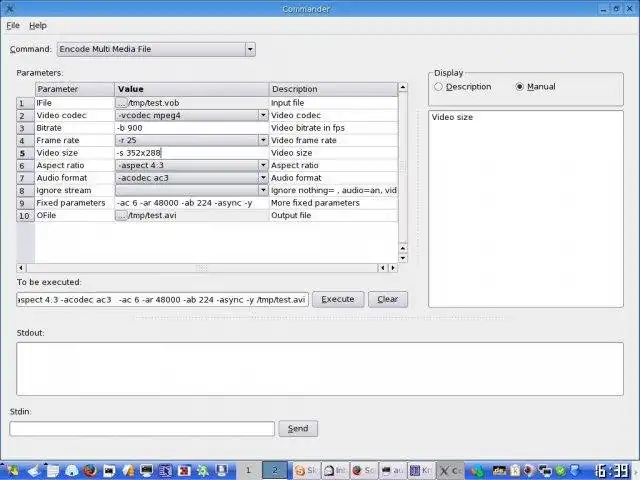This screenshot has width=640, height=480.
Task: Expand the Audio format value dropdown
Action: [x=263, y=178]
